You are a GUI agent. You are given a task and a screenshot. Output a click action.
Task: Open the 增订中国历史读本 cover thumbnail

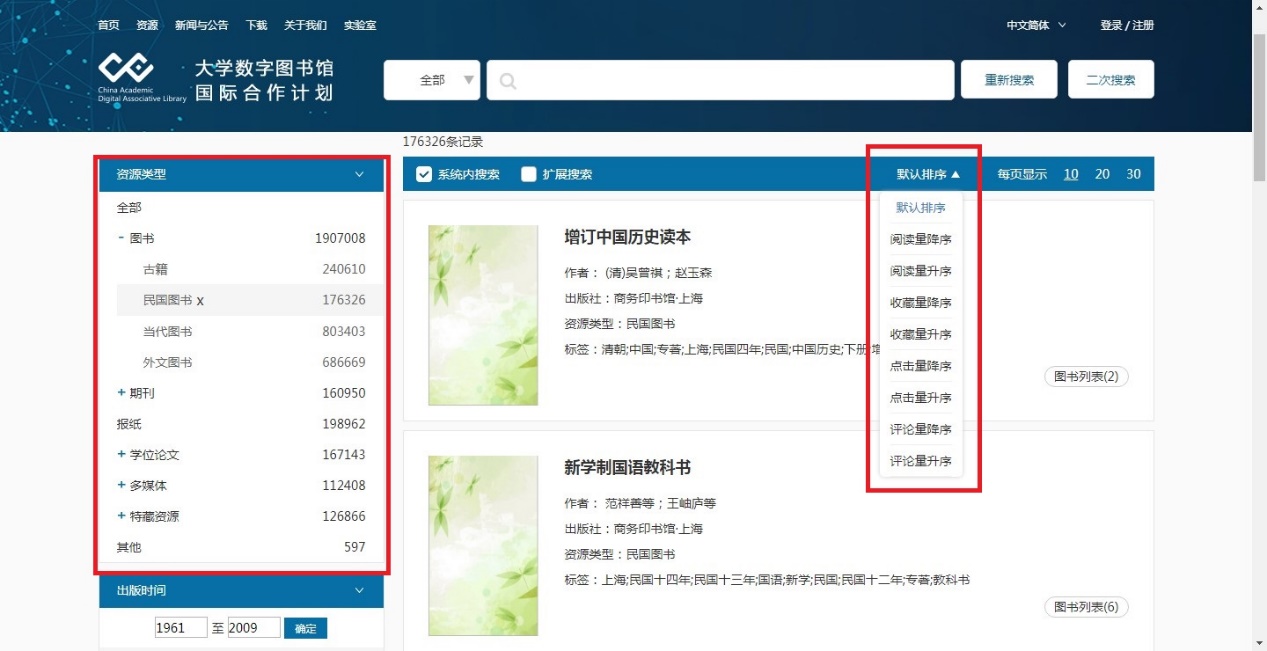click(x=483, y=315)
